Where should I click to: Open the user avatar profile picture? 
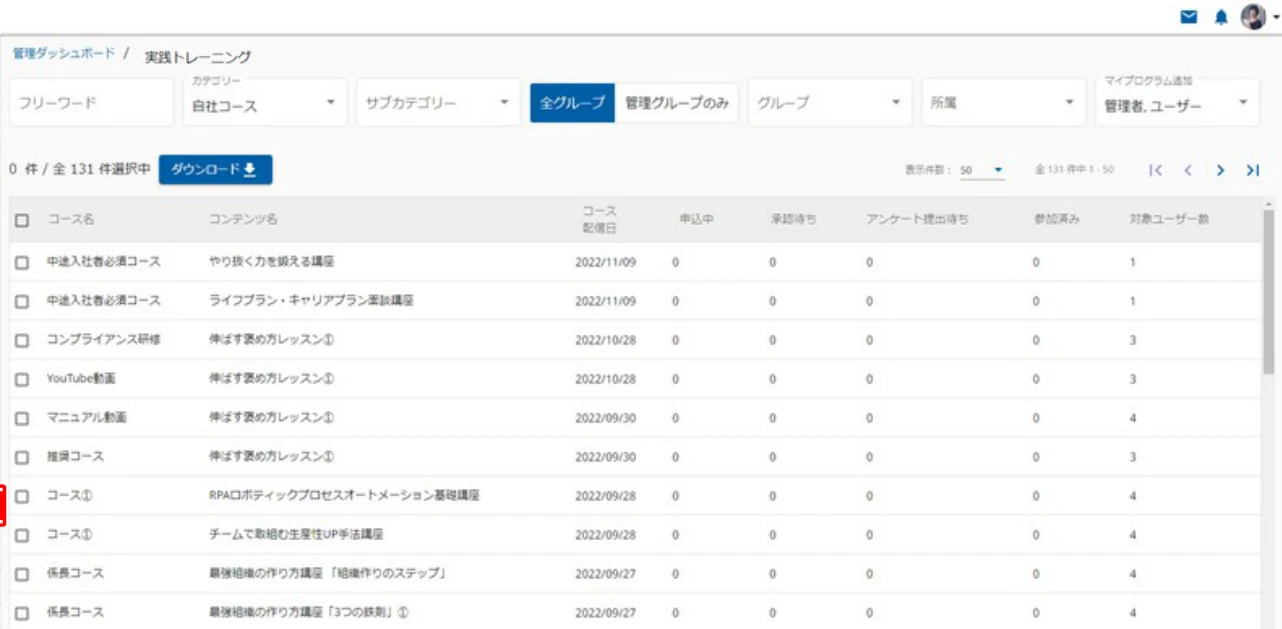tap(1253, 16)
